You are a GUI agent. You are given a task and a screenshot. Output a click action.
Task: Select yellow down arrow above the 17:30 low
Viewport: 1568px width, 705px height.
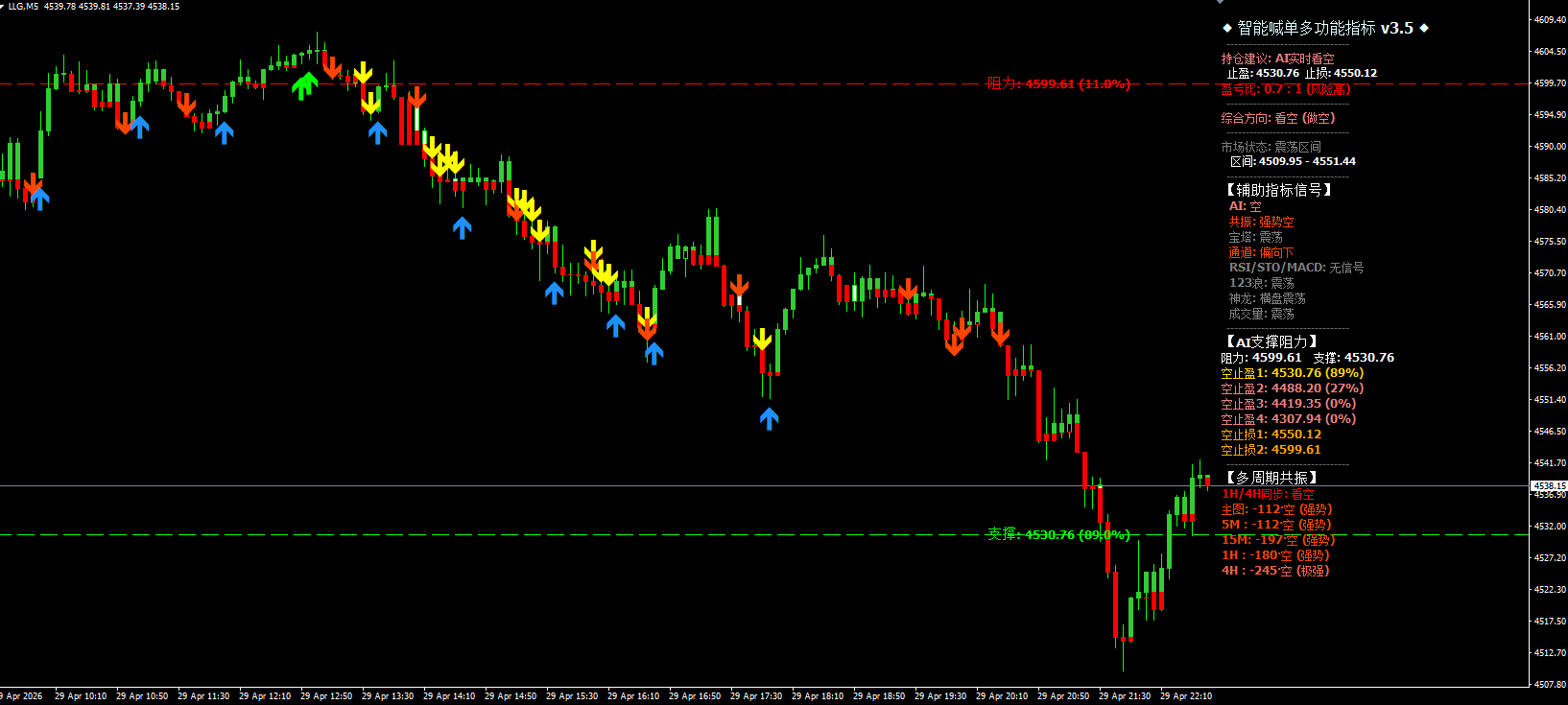click(x=762, y=340)
